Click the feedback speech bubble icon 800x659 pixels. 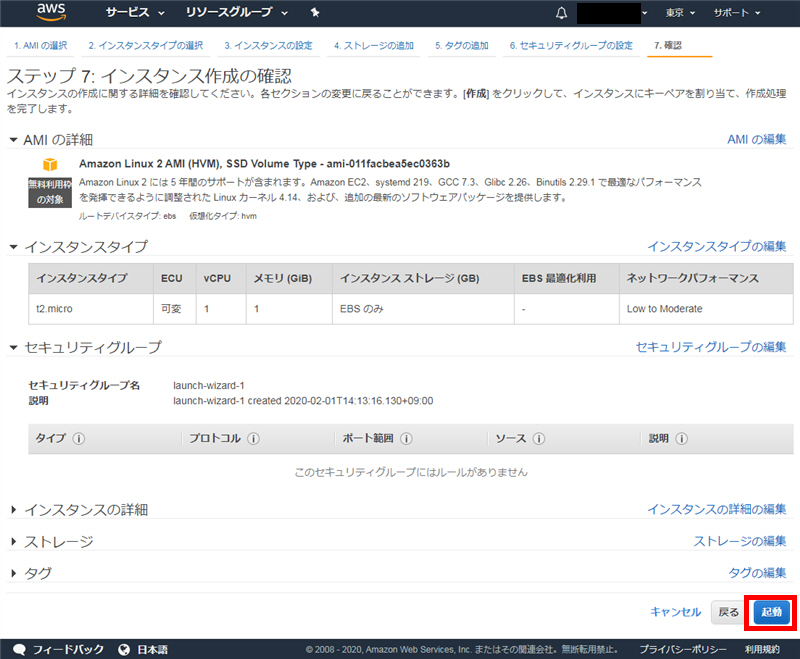click(x=19, y=649)
